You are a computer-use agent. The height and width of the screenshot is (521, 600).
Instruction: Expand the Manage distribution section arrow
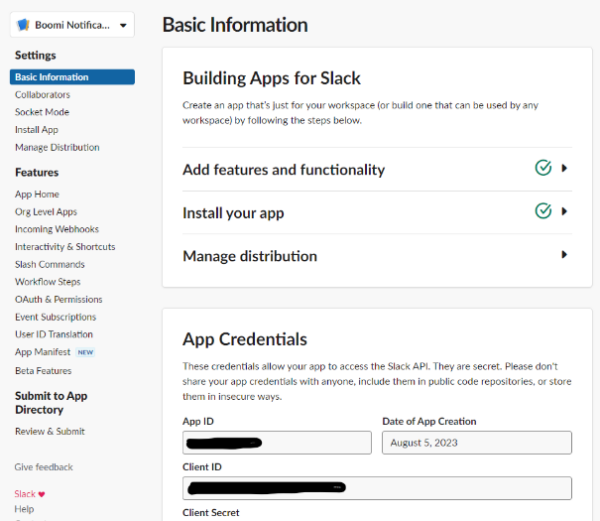[564, 254]
